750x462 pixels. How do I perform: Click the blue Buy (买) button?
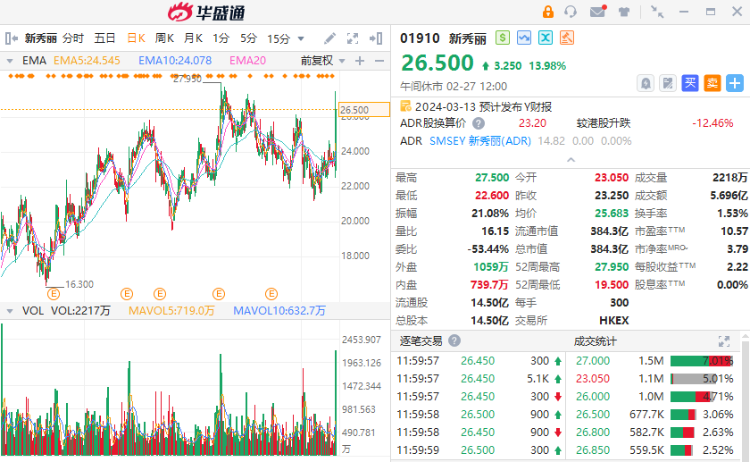[x=690, y=83]
